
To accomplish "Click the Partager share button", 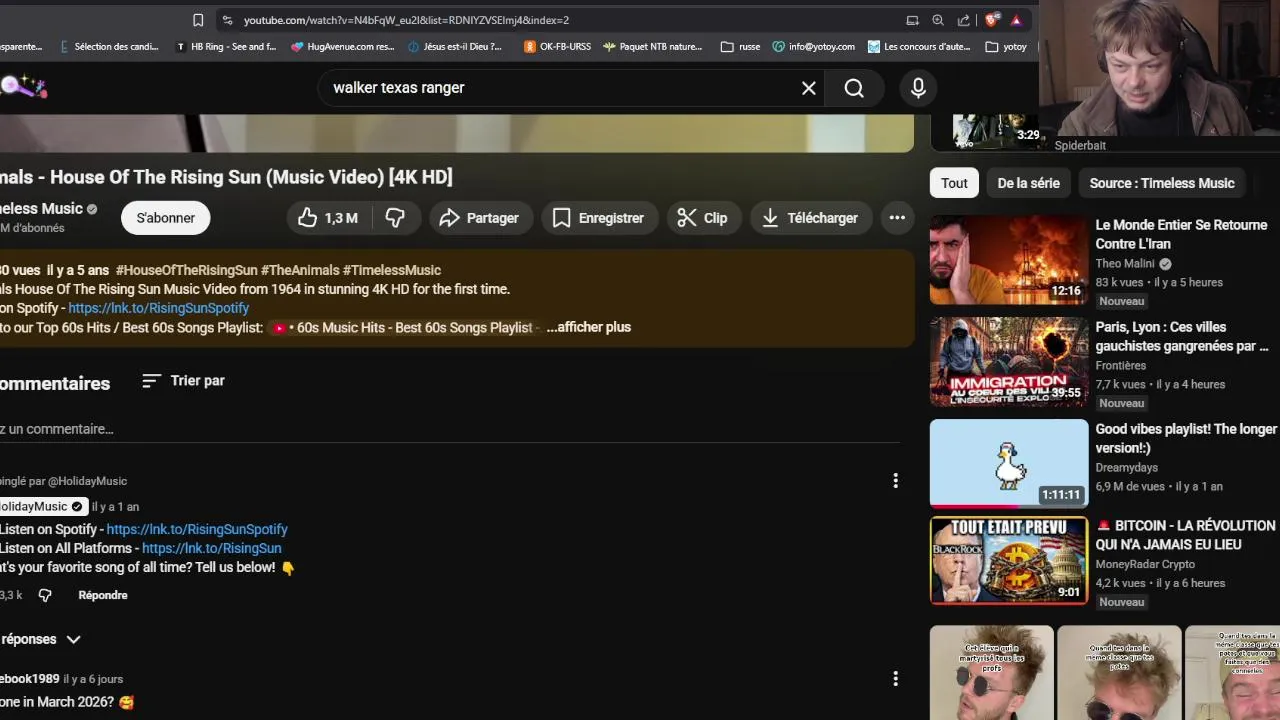I will pos(479,218).
